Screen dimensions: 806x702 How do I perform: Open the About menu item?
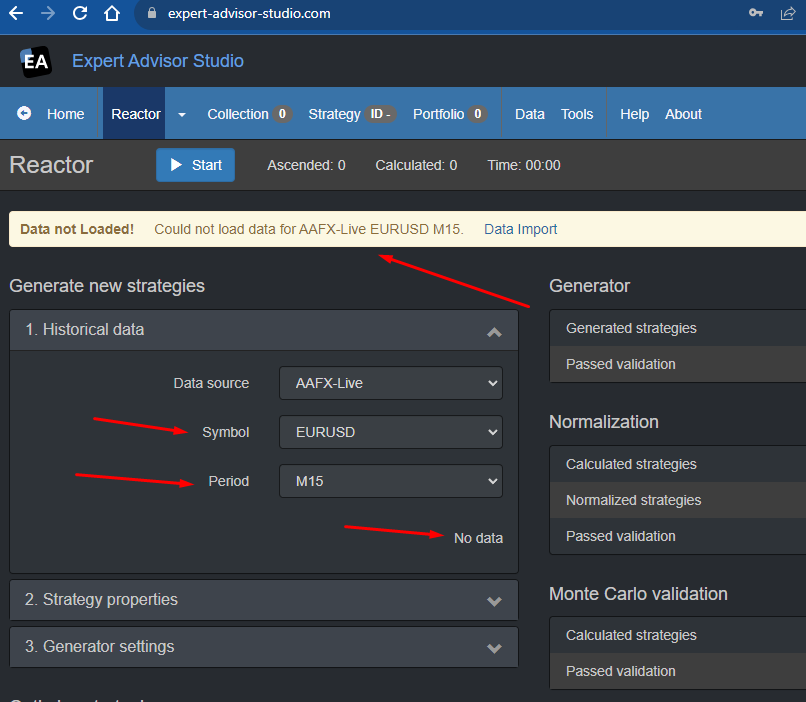683,114
